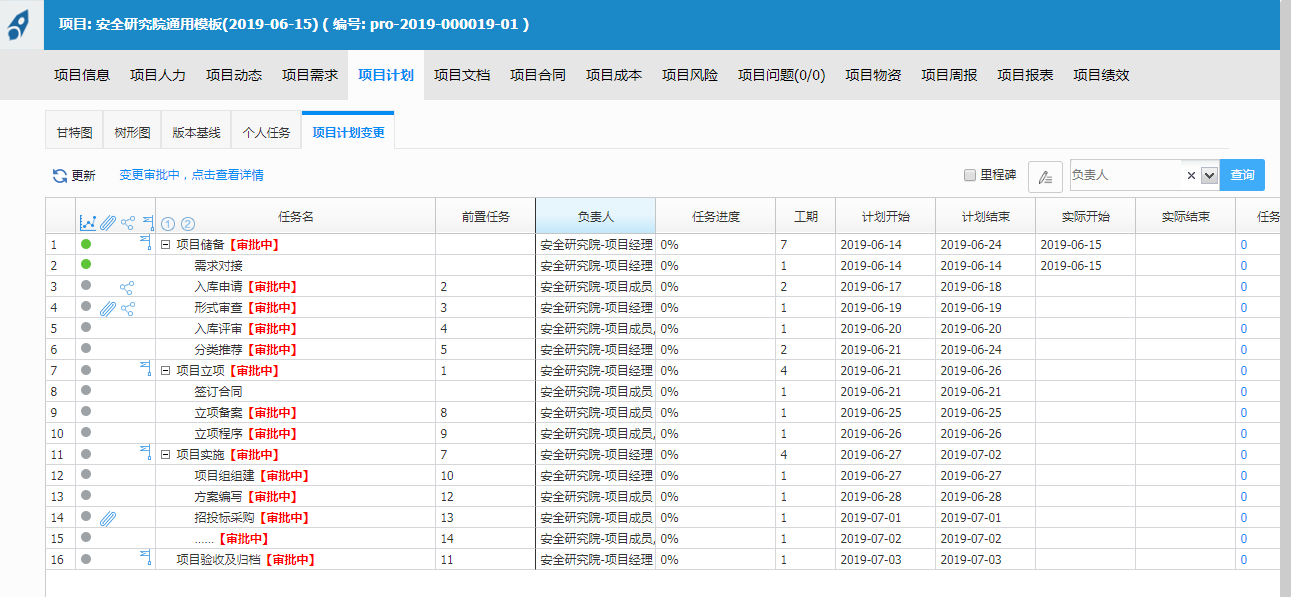Image resolution: width=1291 pixels, height=597 pixels.
Task: Collapse the 项目储备 task group
Action: coord(166,245)
